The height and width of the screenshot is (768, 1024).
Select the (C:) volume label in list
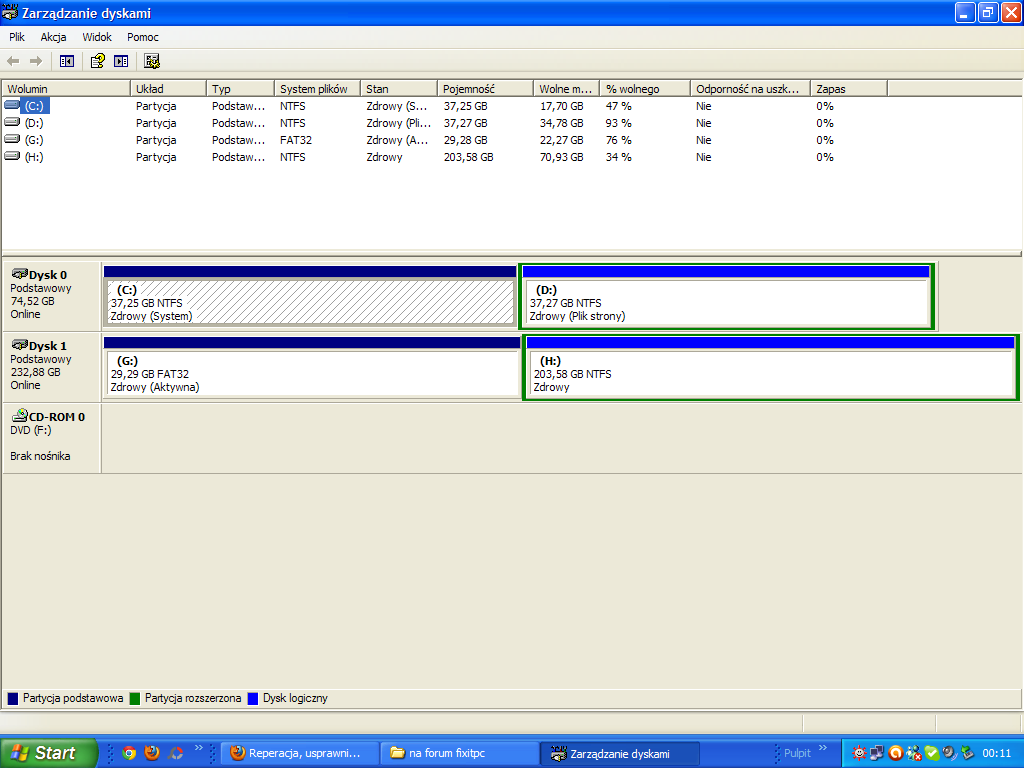click(35, 106)
